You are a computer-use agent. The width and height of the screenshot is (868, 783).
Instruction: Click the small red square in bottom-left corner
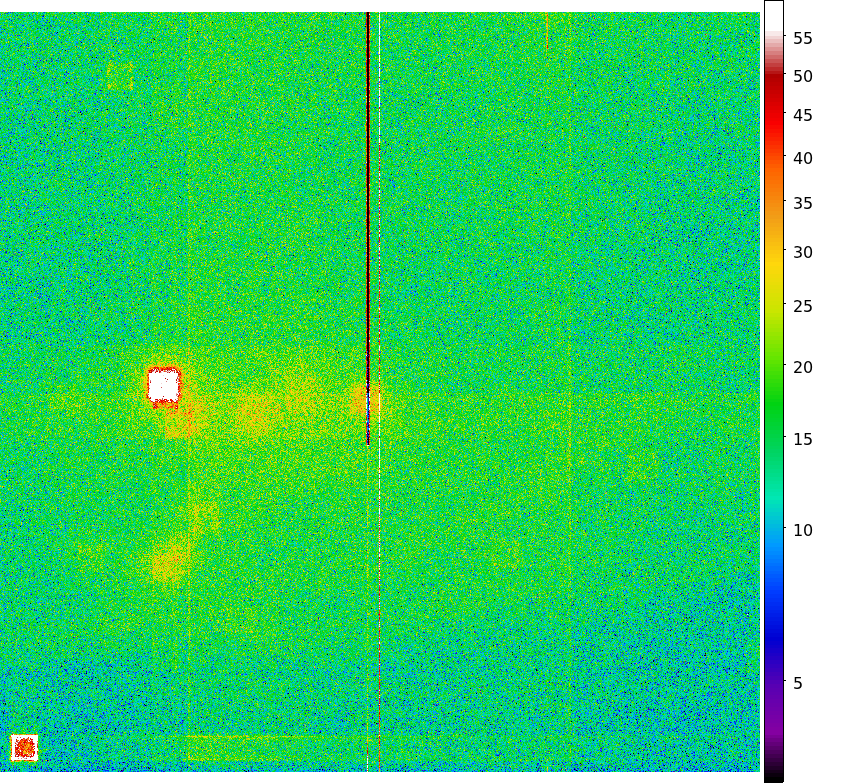pos(24,747)
